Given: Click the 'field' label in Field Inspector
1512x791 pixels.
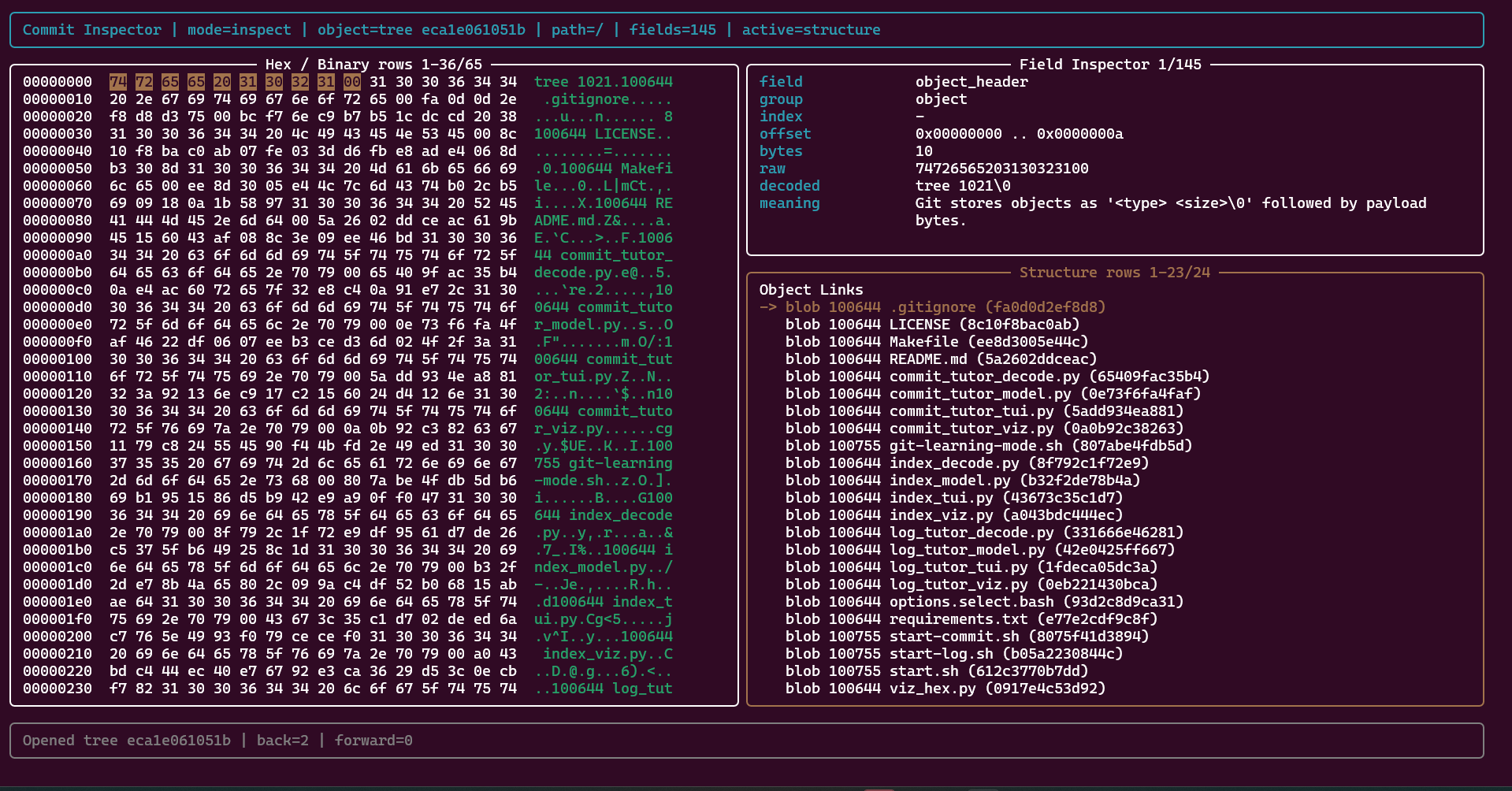Looking at the screenshot, I should [781, 82].
